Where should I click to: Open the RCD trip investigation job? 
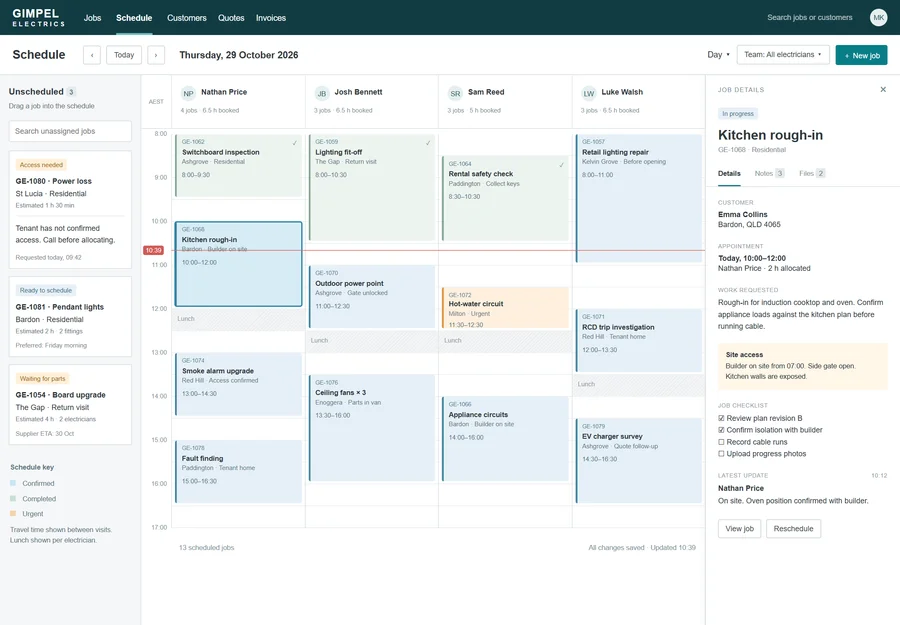click(x=638, y=340)
